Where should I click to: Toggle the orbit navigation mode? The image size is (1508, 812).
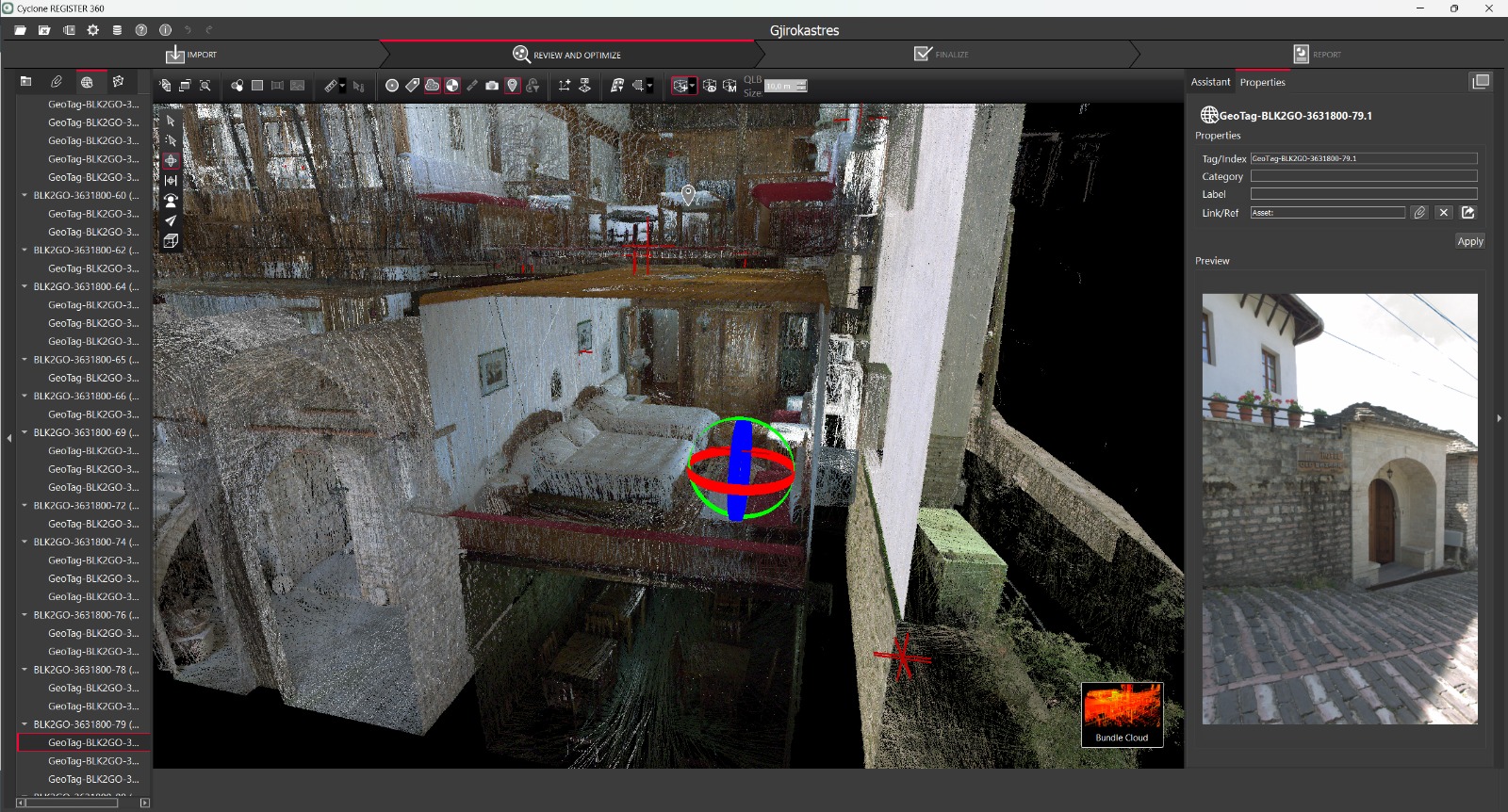[x=171, y=160]
